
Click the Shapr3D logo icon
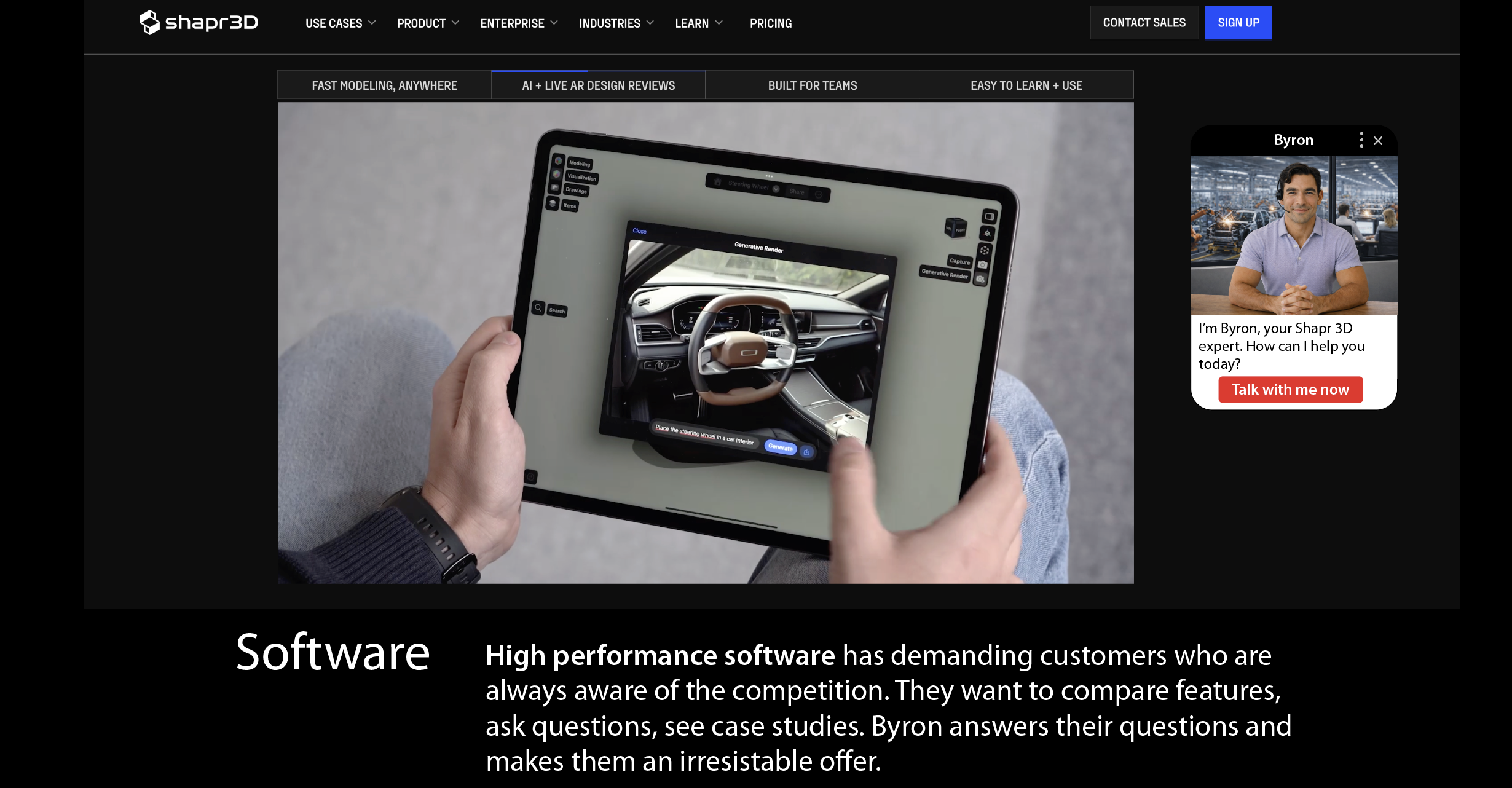click(x=149, y=23)
